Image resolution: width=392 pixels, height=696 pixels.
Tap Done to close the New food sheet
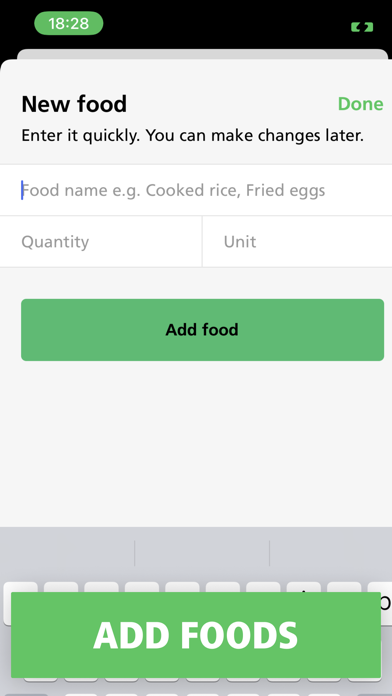point(360,103)
